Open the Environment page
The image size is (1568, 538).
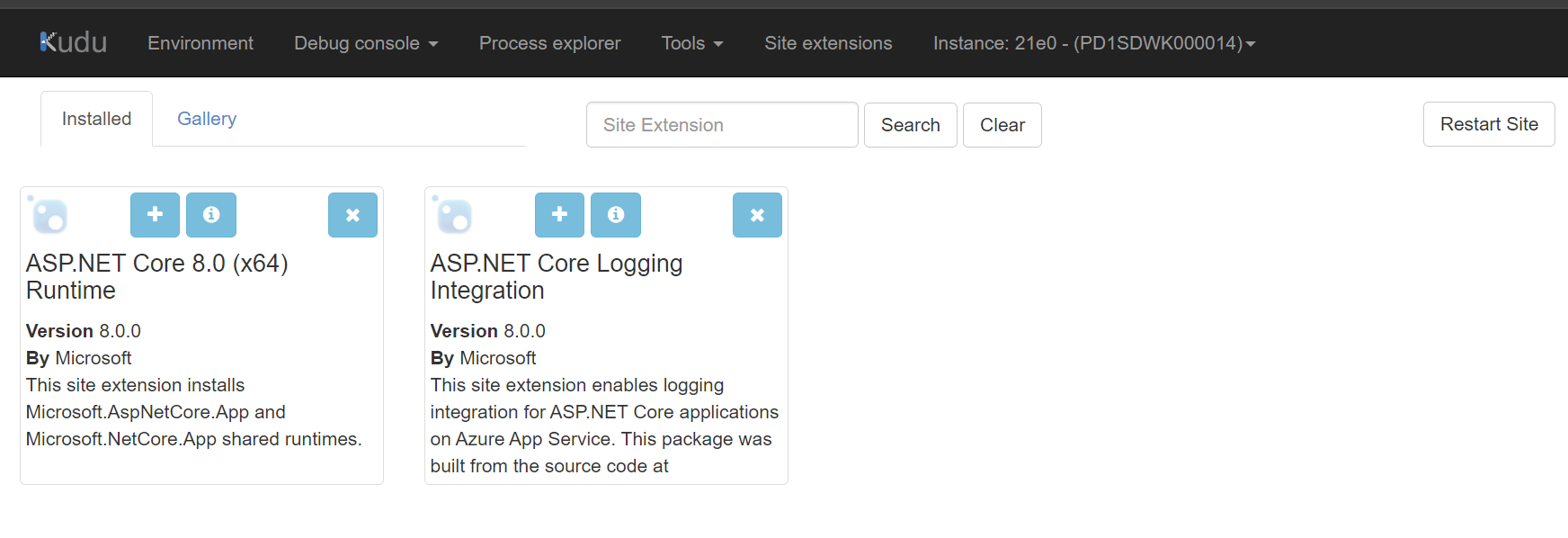200,43
